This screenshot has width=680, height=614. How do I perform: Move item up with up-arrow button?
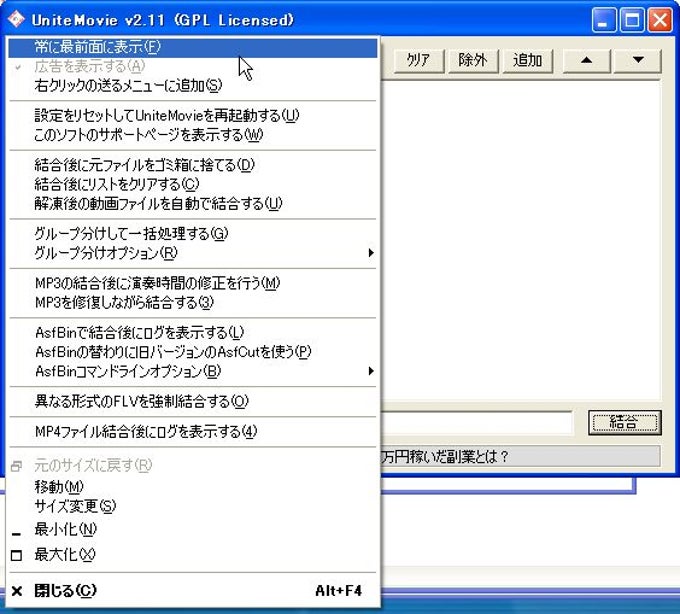tap(586, 60)
